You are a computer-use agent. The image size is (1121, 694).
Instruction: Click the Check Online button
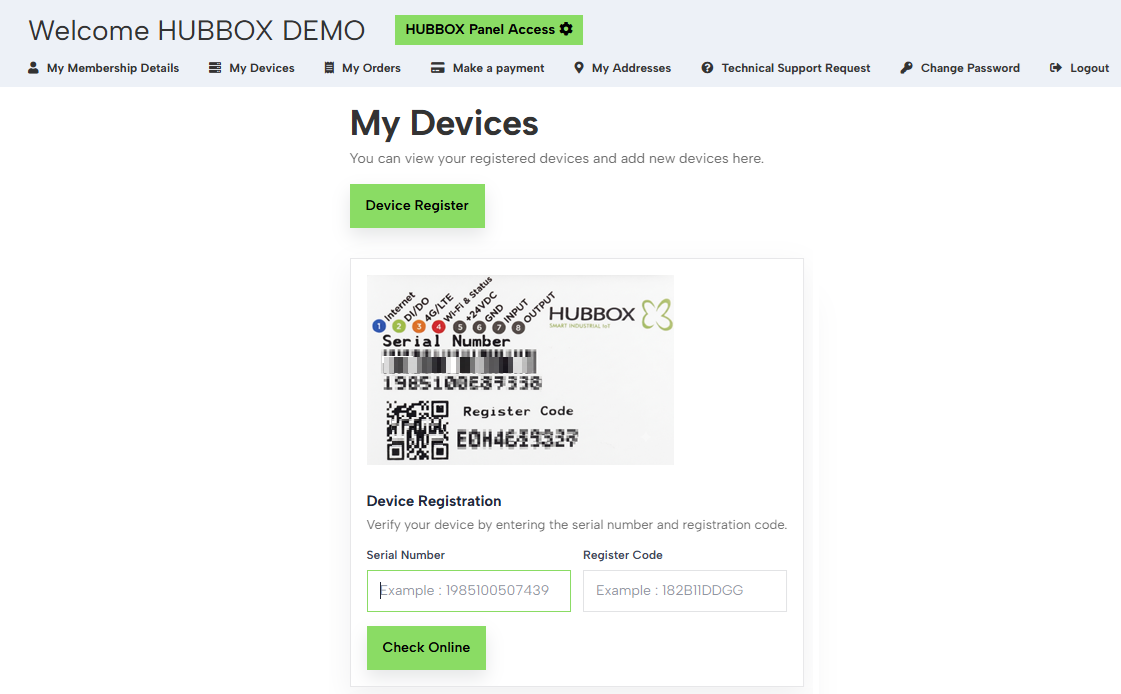(426, 648)
